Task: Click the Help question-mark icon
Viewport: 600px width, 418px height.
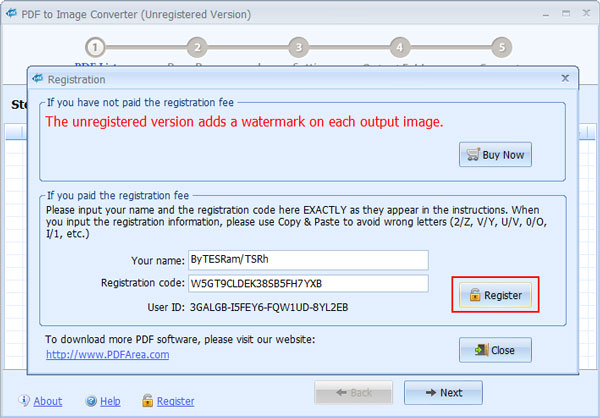Action: click(91, 401)
